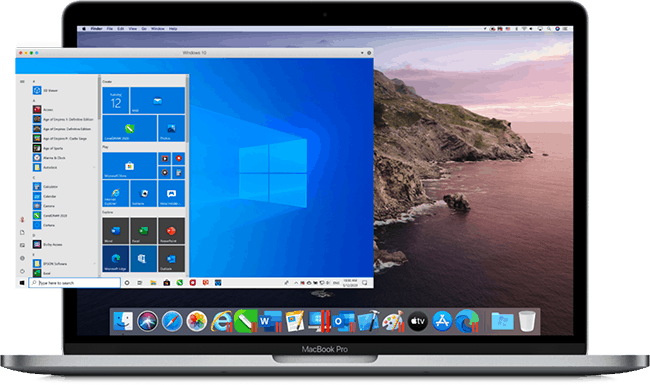
Task: Open the Word tile under Explore
Action: [116, 230]
